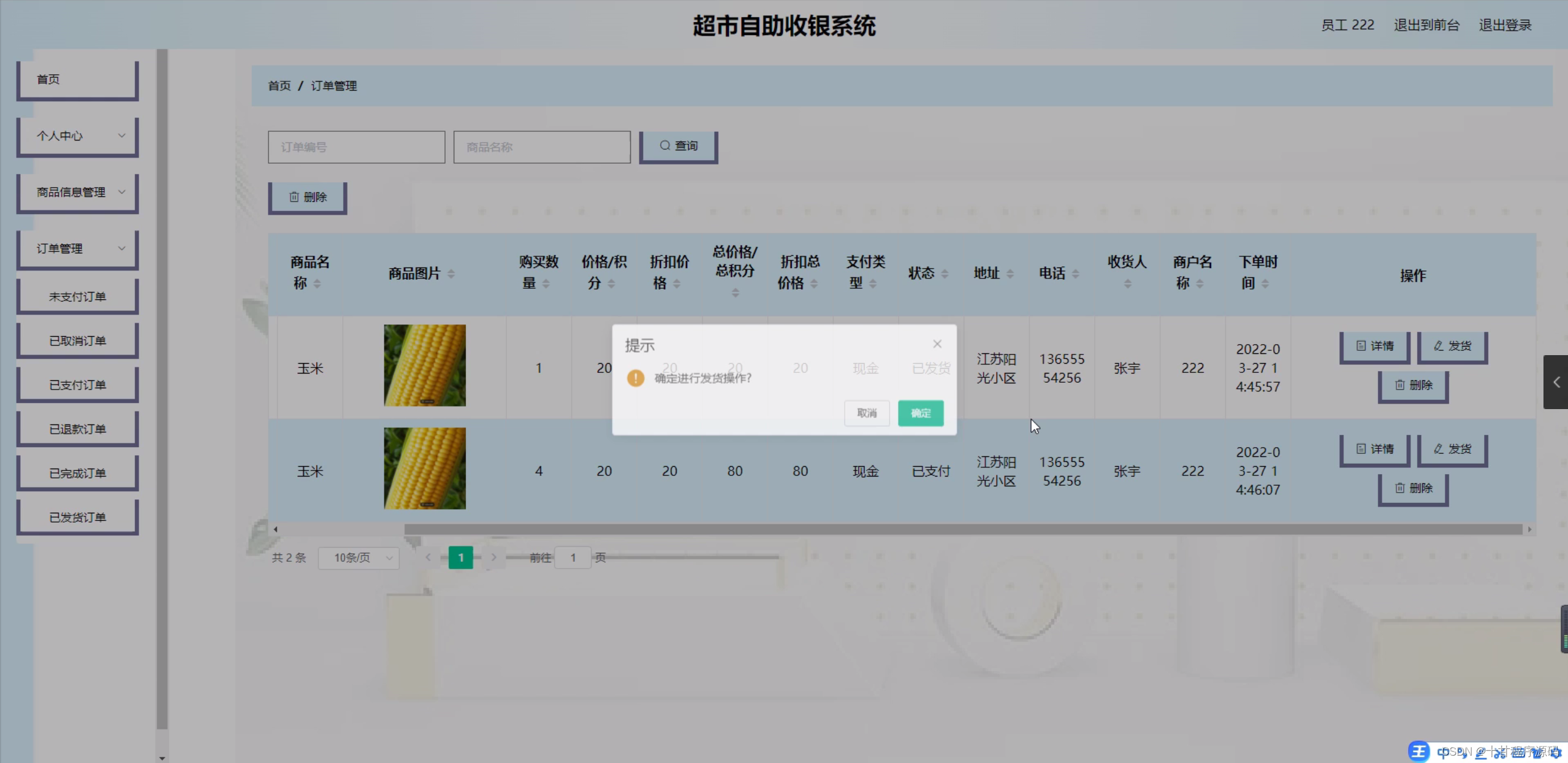Image resolution: width=1568 pixels, height=763 pixels.
Task: Open 详情 for the 4:45:57 order
Action: (x=1375, y=347)
